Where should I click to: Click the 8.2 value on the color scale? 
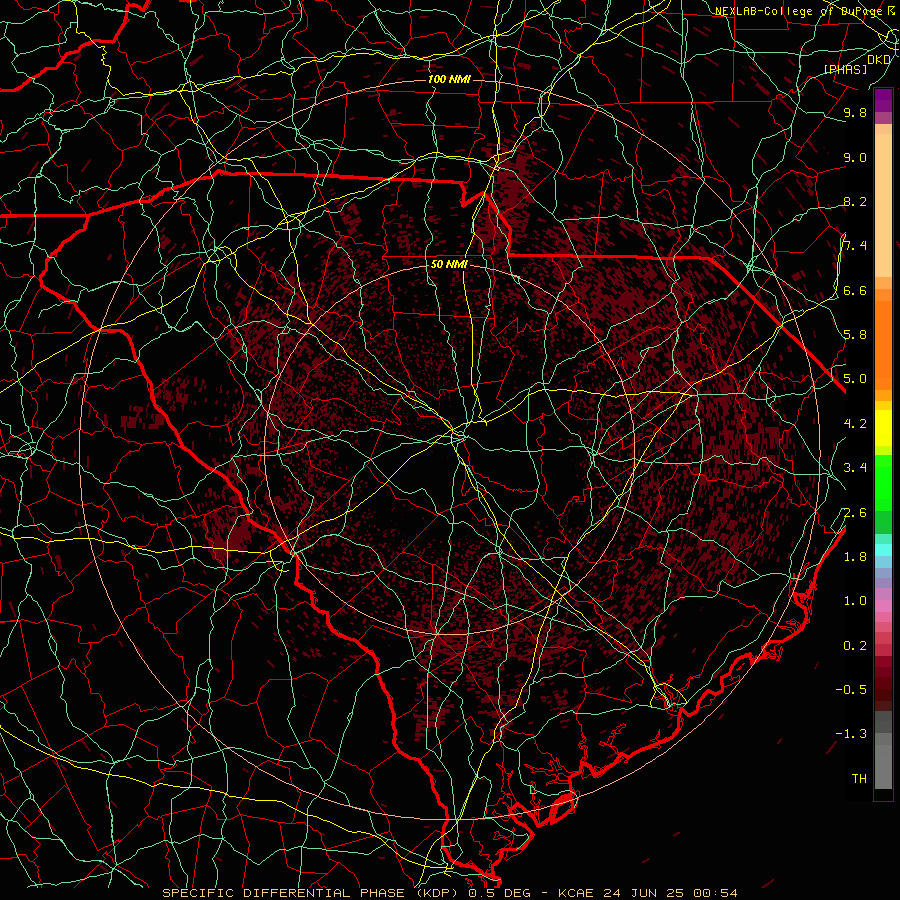tap(855, 201)
